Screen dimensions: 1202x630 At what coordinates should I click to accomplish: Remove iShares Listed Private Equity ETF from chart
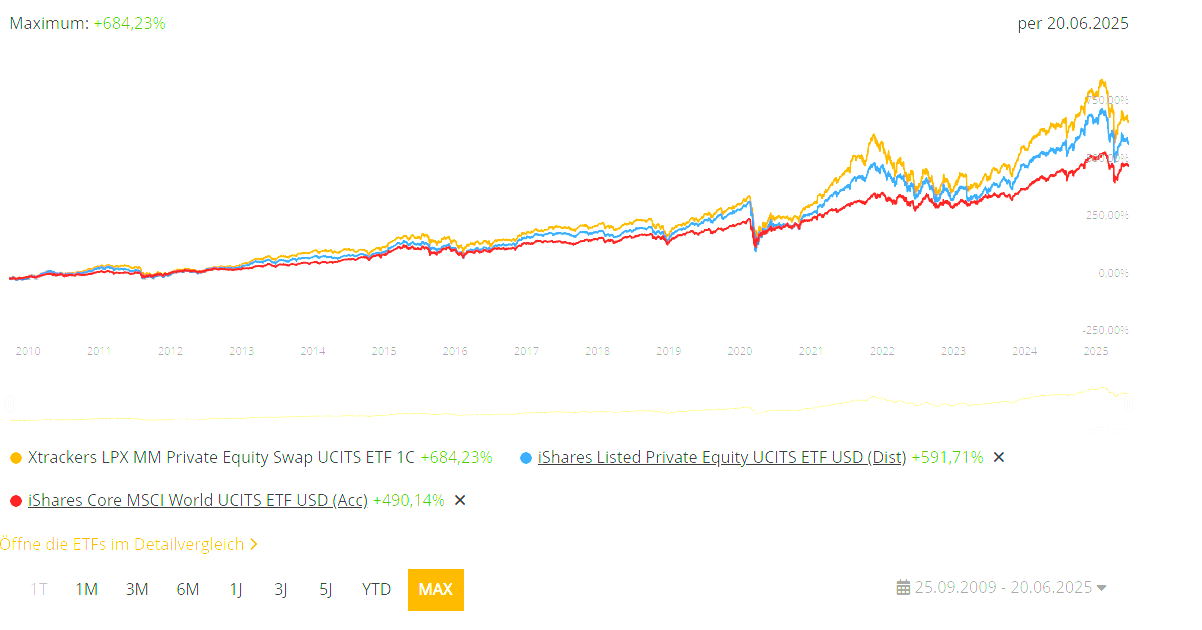[998, 457]
